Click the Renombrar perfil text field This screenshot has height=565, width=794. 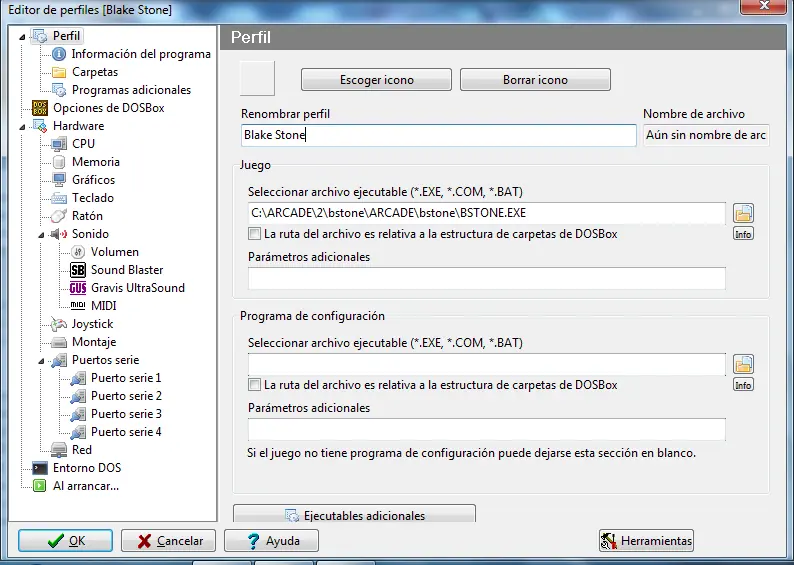click(439, 135)
